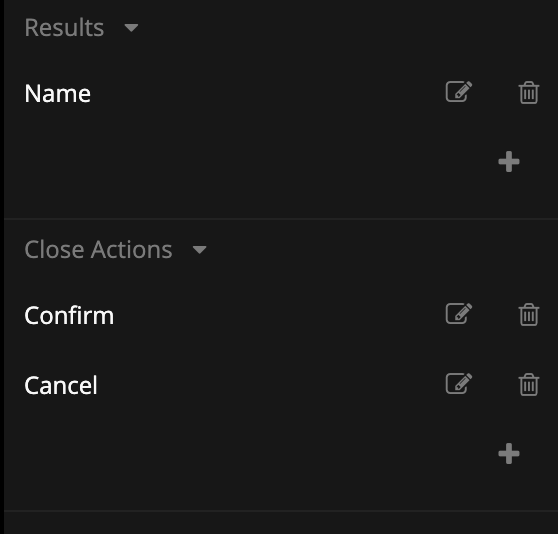Viewport: 558px width, 534px height.
Task: Remove the Confirm close action
Action: pyautogui.click(x=529, y=314)
